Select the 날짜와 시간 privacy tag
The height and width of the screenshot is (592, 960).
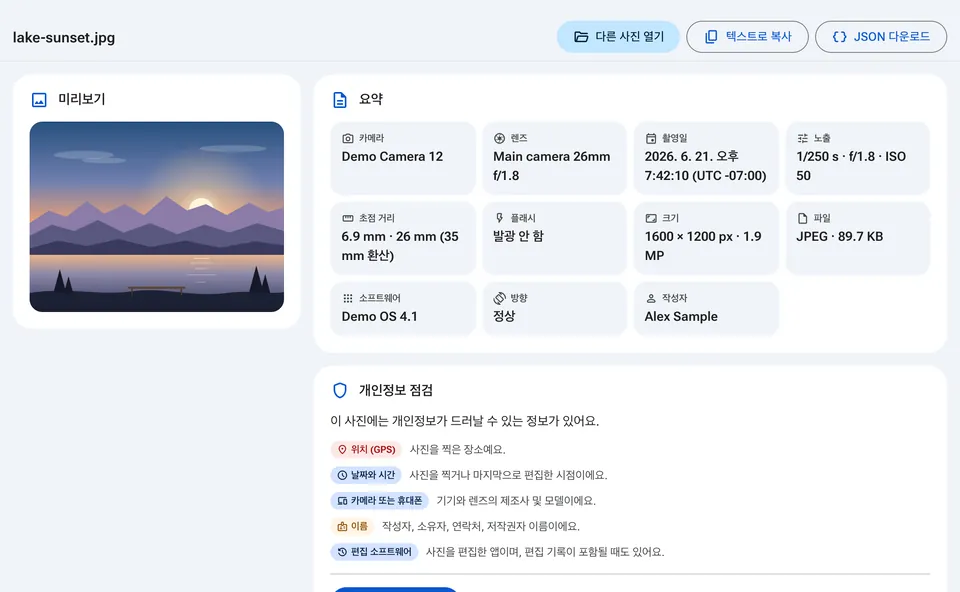point(366,475)
